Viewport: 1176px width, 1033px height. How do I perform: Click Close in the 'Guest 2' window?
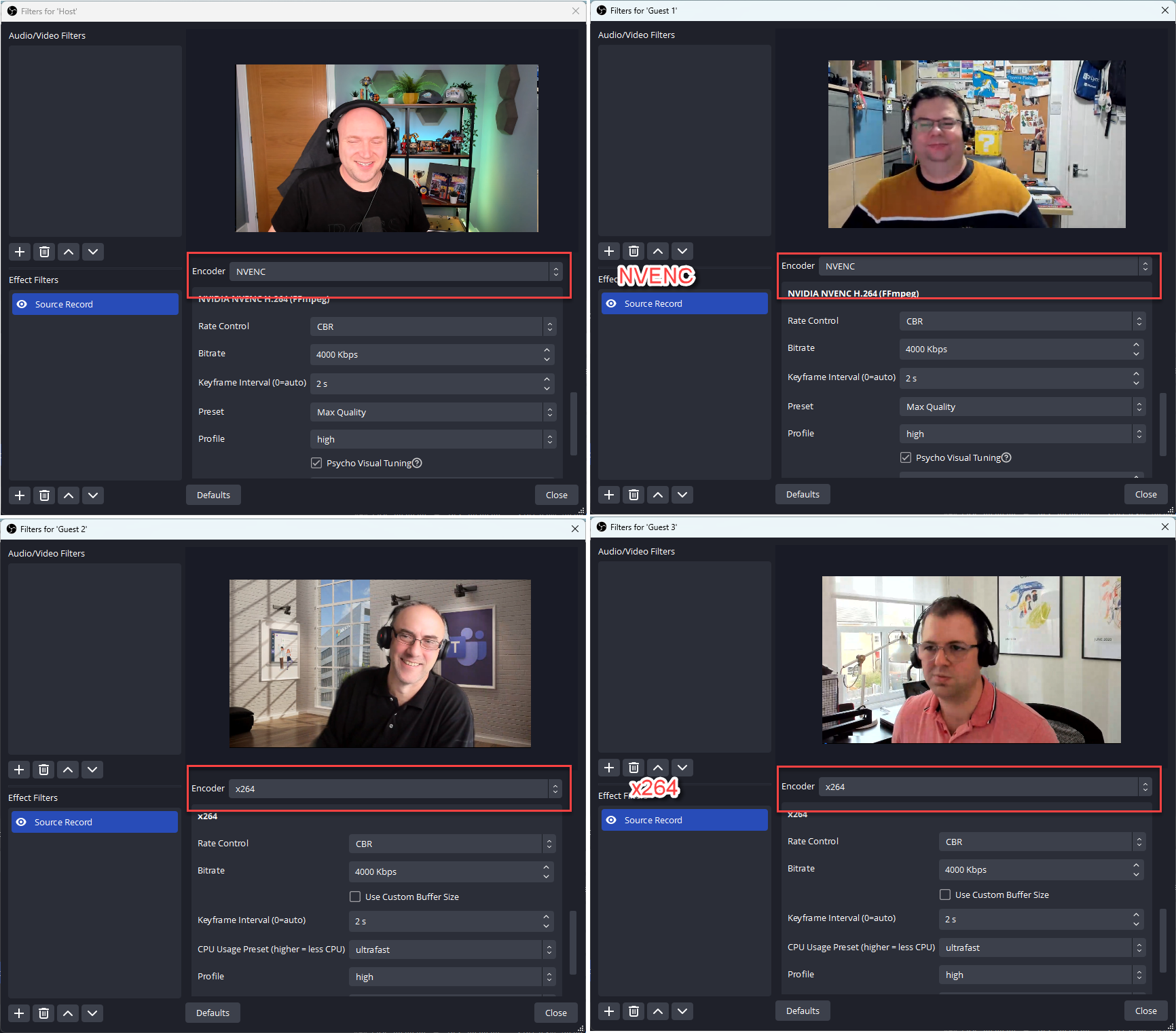tap(555, 1012)
